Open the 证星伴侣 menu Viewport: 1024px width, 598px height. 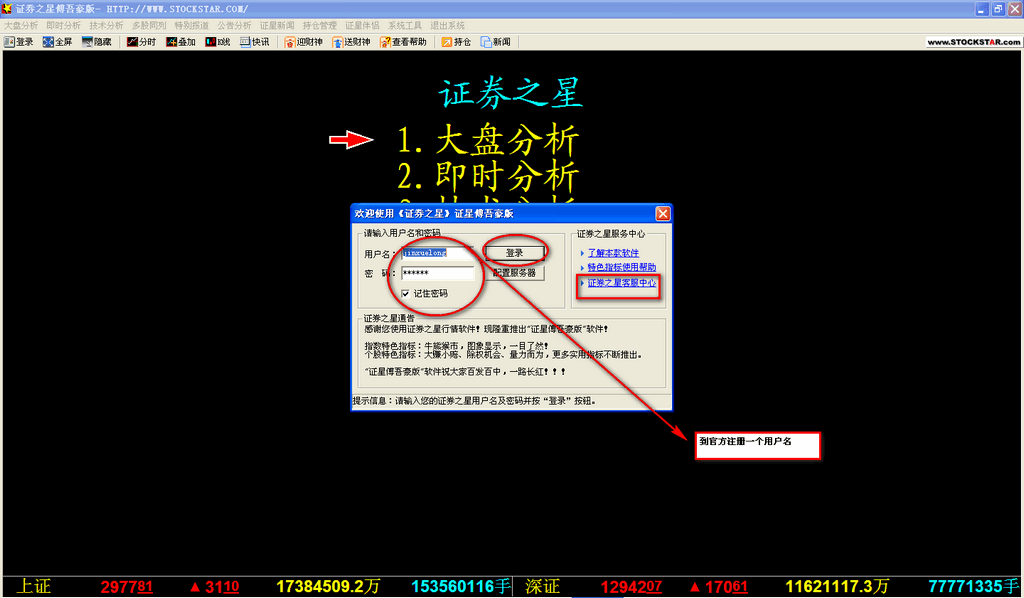pyautogui.click(x=362, y=25)
